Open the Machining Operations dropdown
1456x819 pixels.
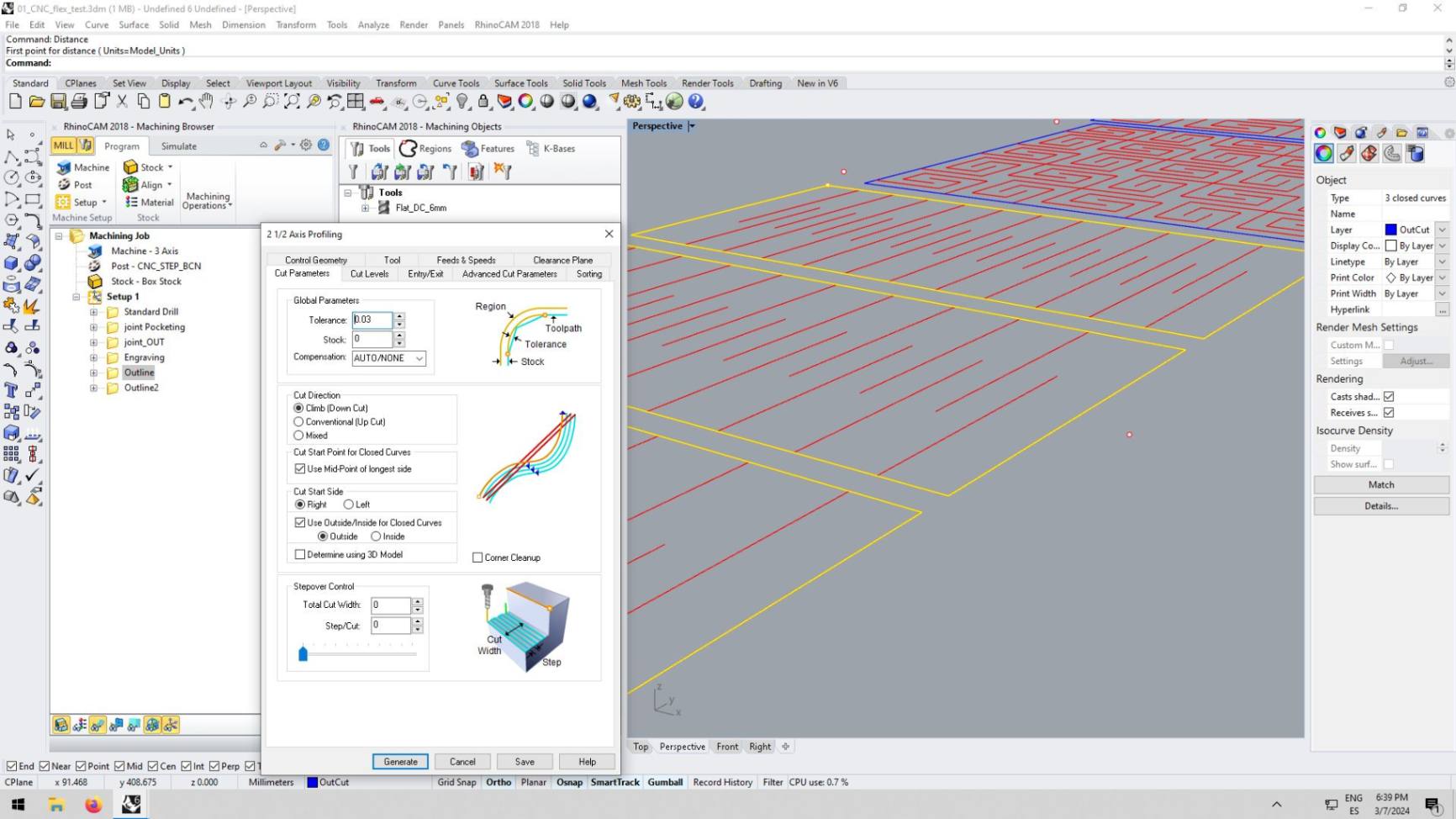tap(208, 201)
